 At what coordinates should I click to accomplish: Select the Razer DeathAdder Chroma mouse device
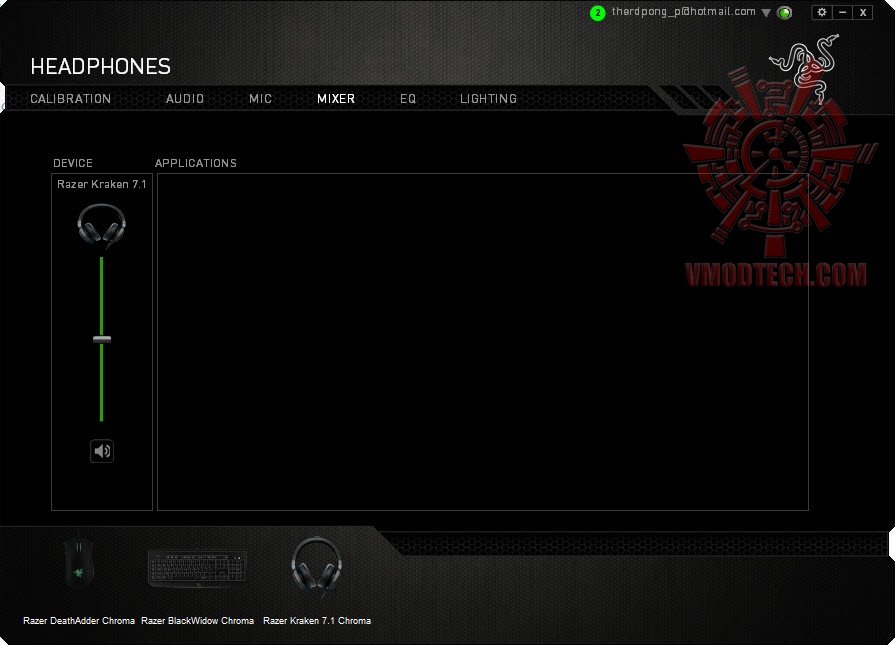[79, 562]
